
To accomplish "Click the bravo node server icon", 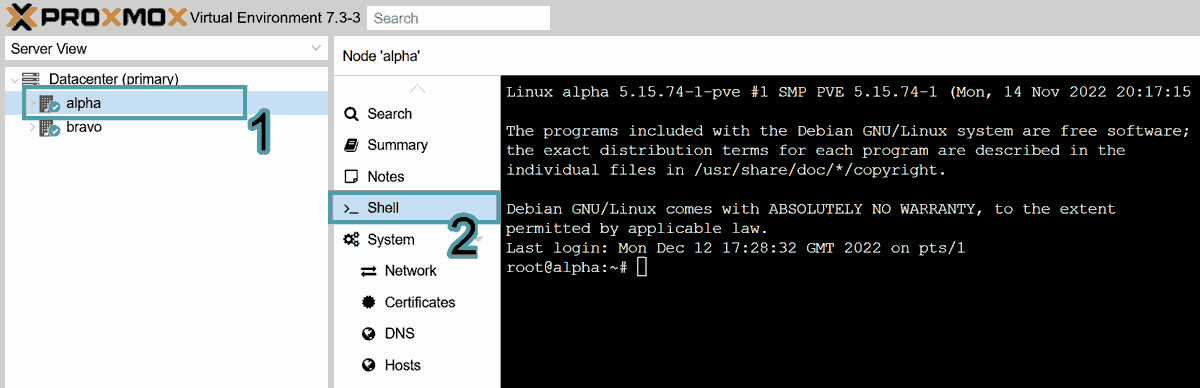I will [50, 128].
